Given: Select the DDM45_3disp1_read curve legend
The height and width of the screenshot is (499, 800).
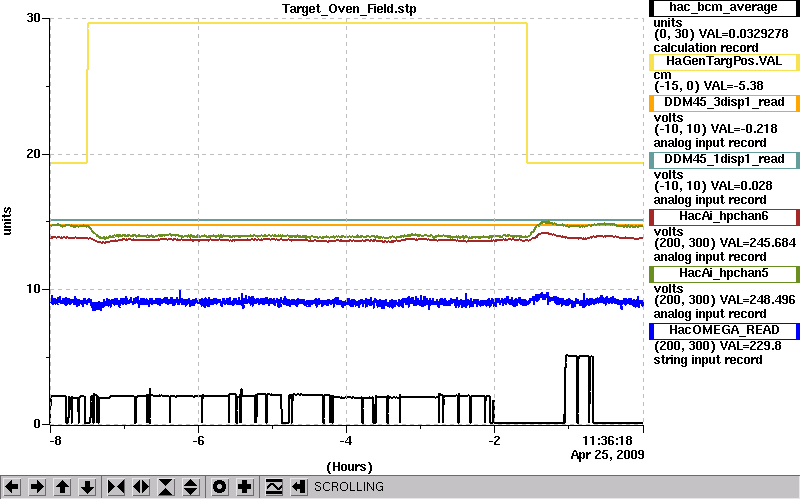Looking at the screenshot, I should (723, 103).
